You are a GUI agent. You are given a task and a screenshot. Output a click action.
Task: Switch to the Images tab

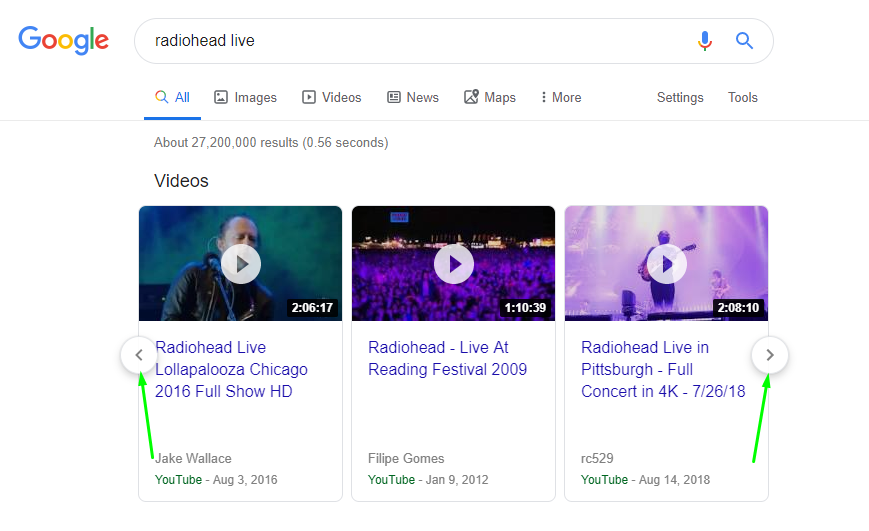pyautogui.click(x=246, y=98)
